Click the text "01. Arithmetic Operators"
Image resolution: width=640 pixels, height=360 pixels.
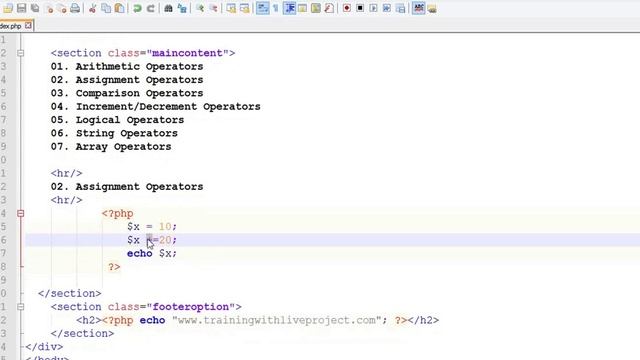click(x=127, y=67)
